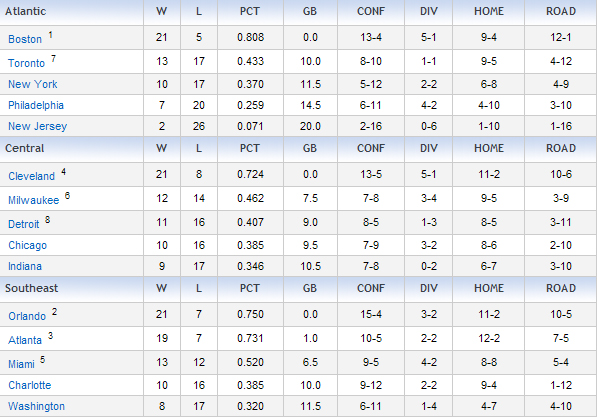Select the Atlanta team link
The image size is (597, 417).
[25, 340]
